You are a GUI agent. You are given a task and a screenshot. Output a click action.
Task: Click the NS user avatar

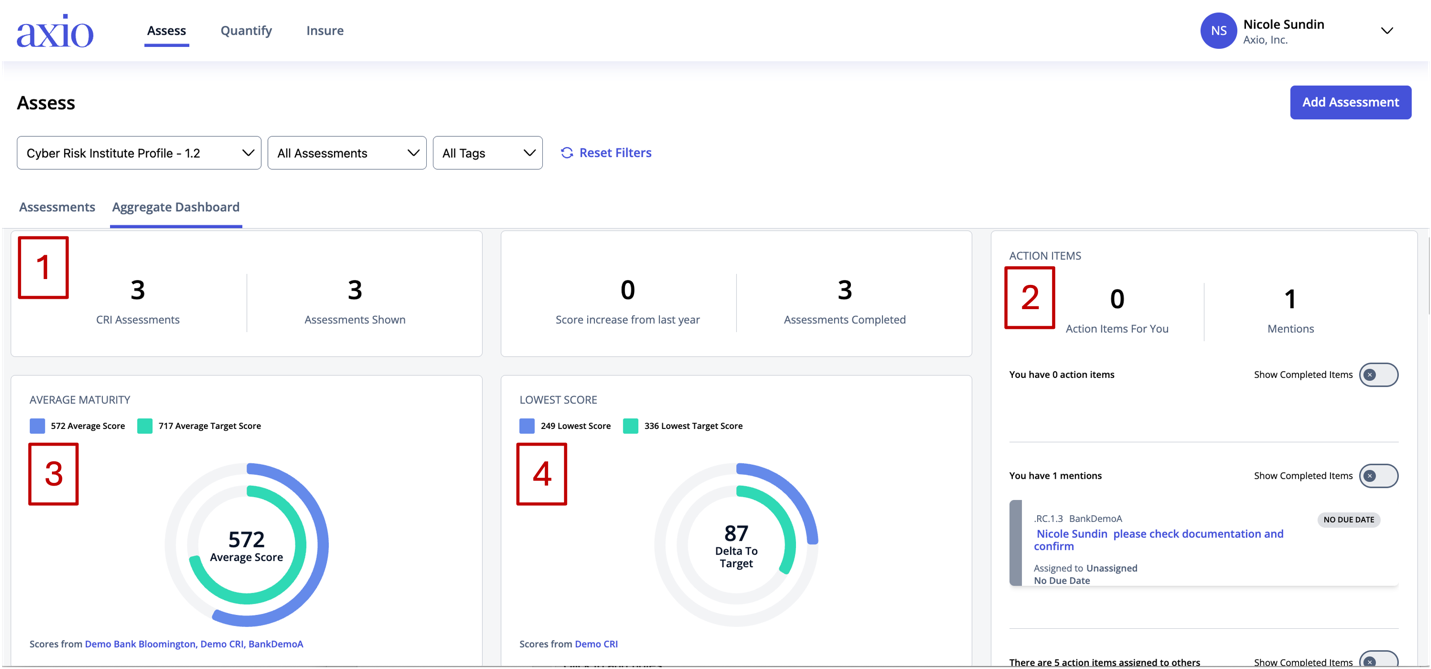[1218, 31]
